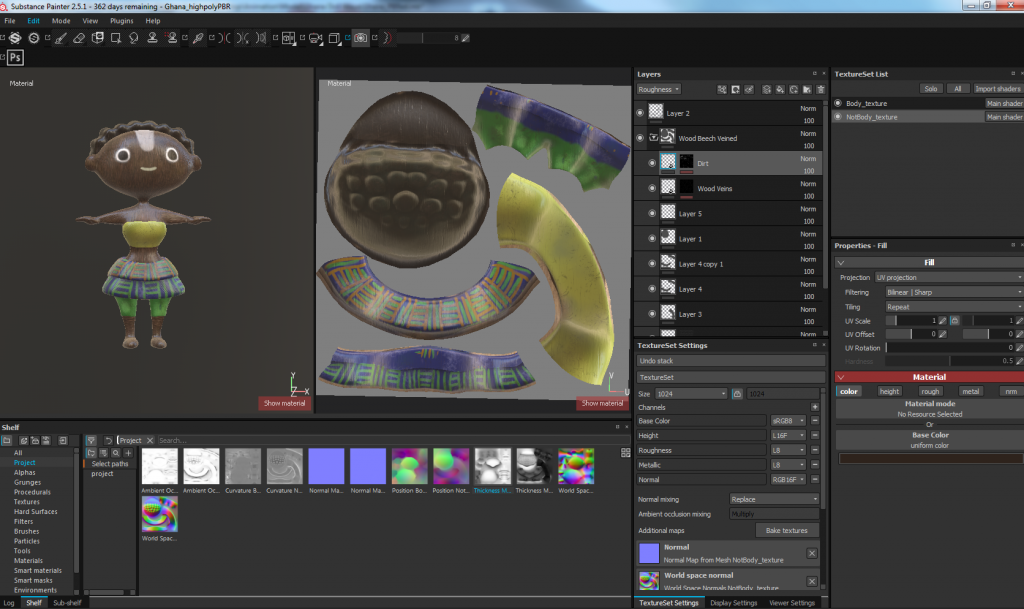Viewport: 1024px width, 609px height.
Task: Switch to the Display Settings tab
Action: 733,602
